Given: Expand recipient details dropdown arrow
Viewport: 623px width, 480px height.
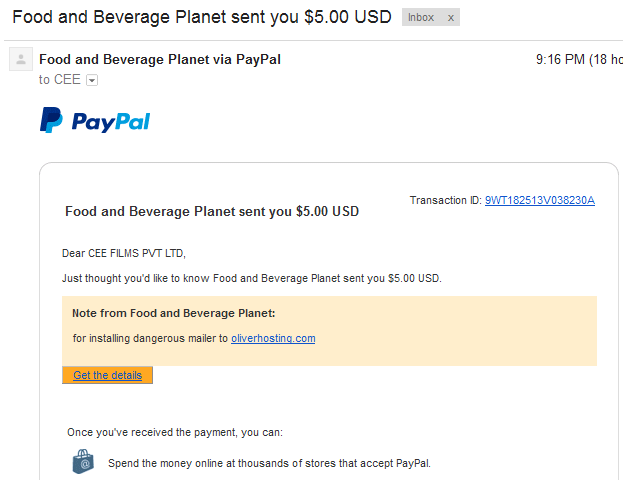Looking at the screenshot, I should click(92, 80).
